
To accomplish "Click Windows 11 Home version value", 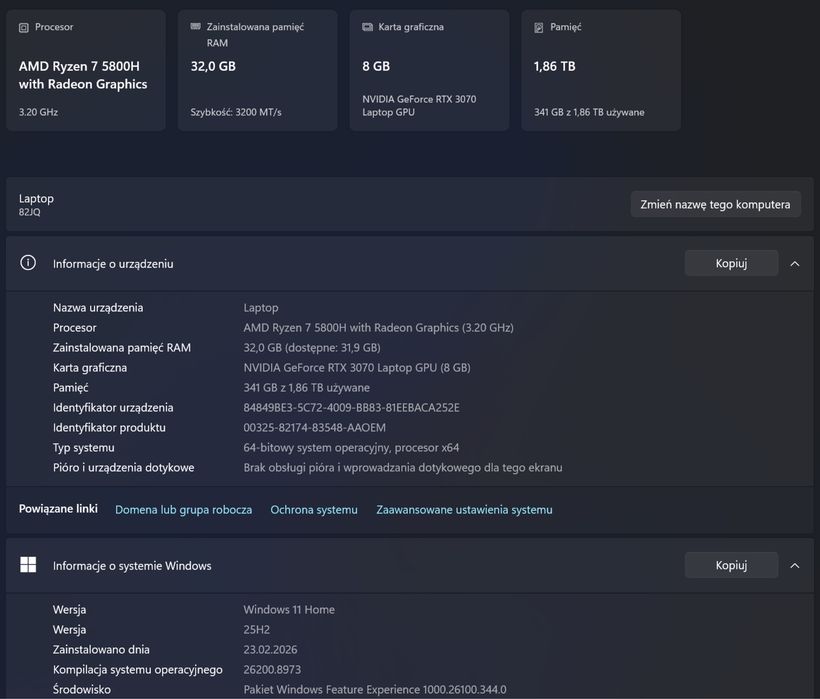I will coord(289,610).
